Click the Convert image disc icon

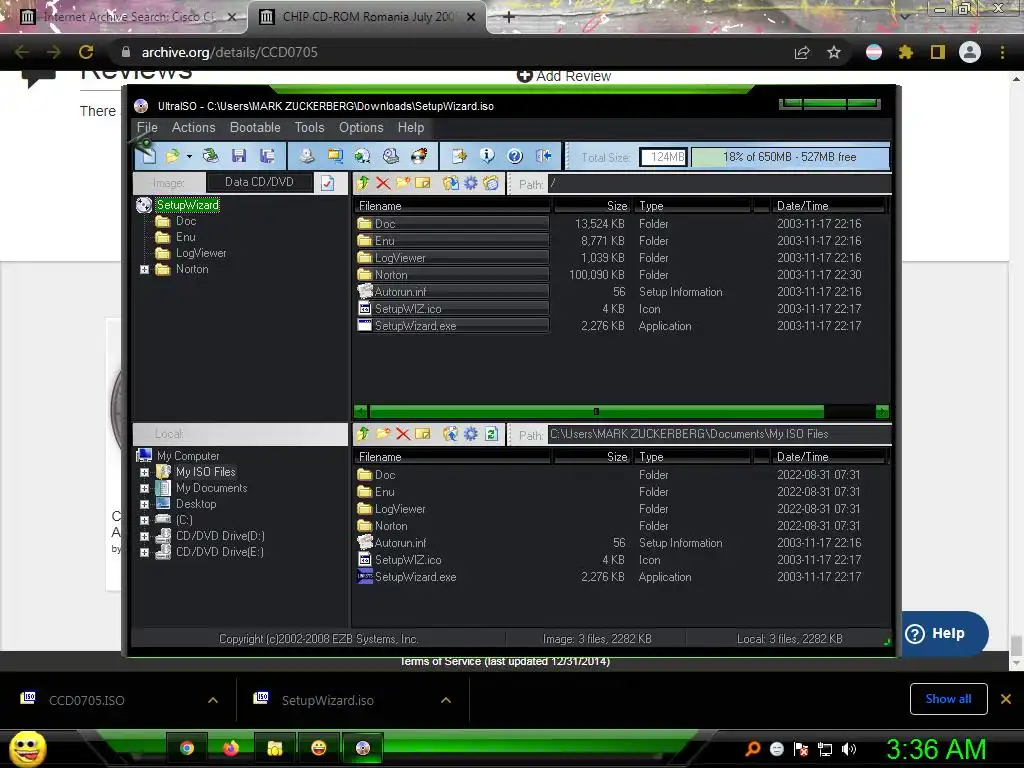point(362,155)
